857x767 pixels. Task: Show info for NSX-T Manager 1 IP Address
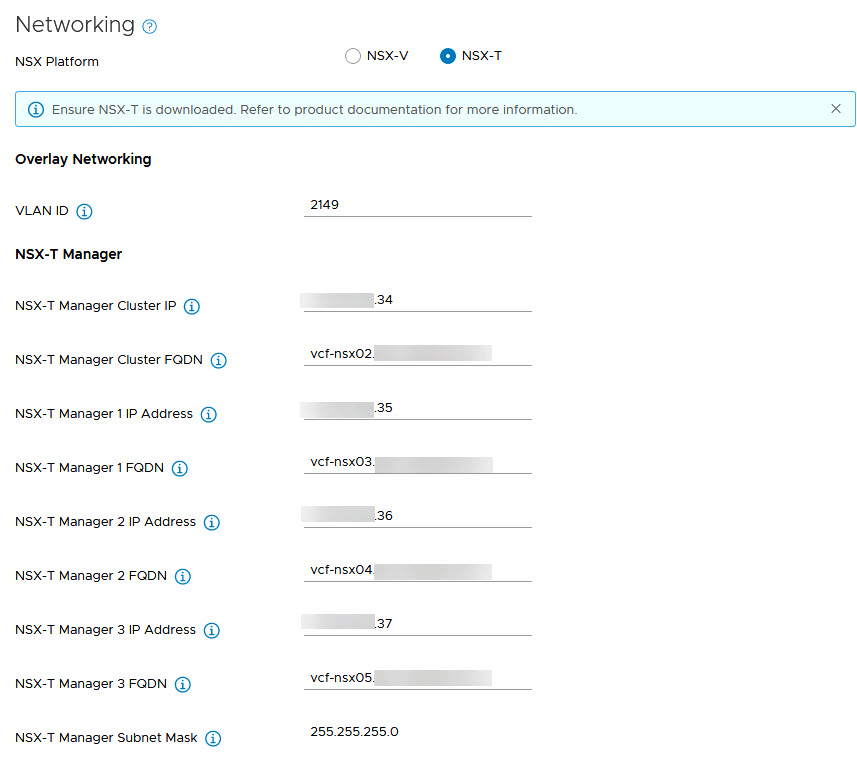pyautogui.click(x=209, y=415)
